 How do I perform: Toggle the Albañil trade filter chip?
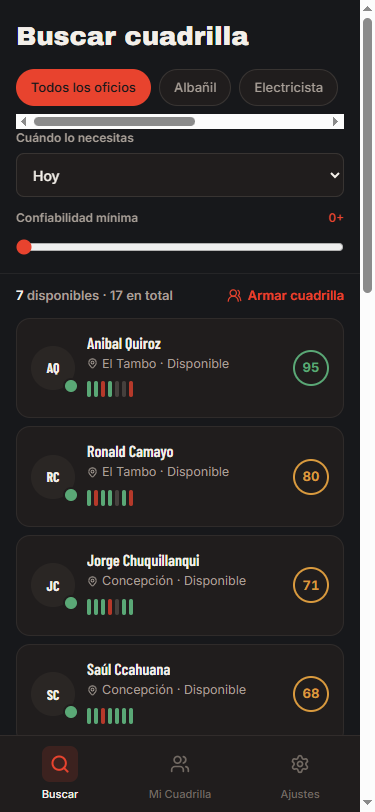[195, 88]
